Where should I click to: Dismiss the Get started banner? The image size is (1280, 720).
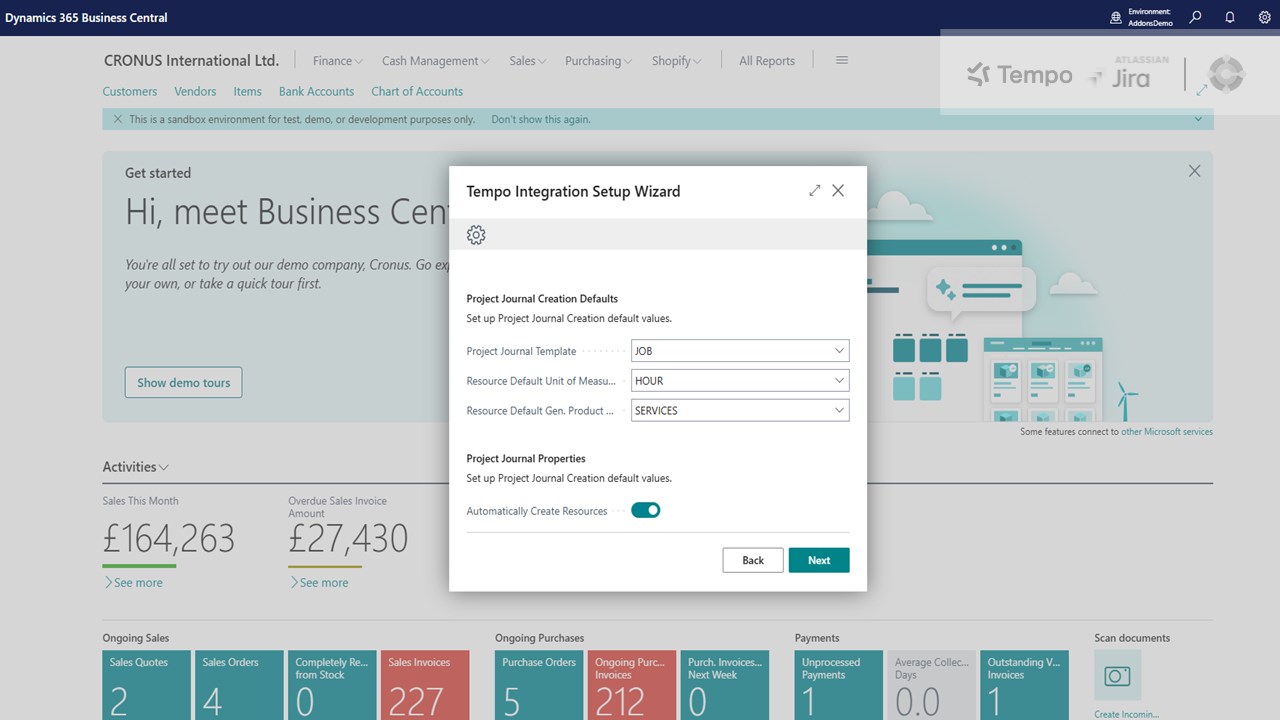[1194, 171]
